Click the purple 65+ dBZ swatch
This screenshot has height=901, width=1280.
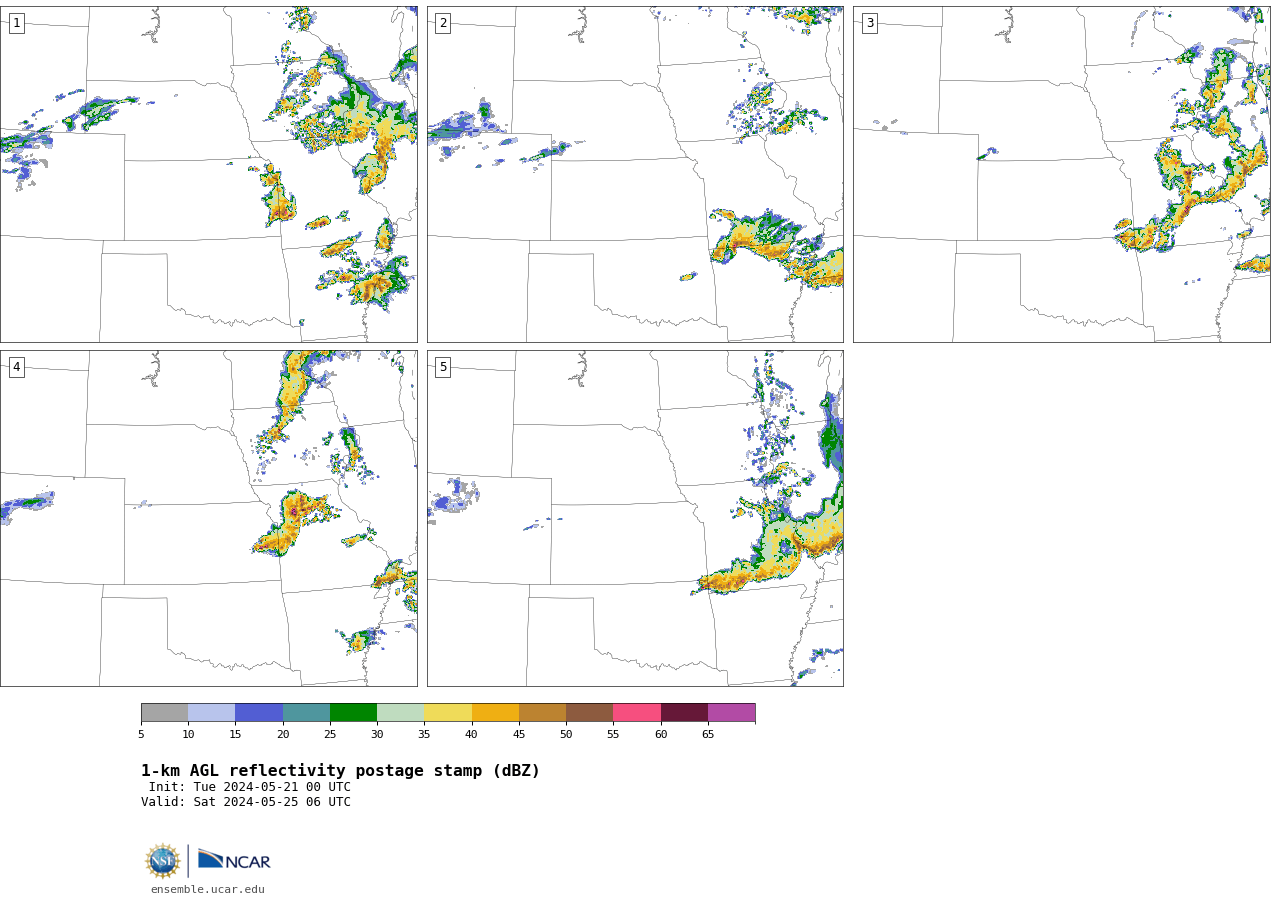[x=731, y=713]
